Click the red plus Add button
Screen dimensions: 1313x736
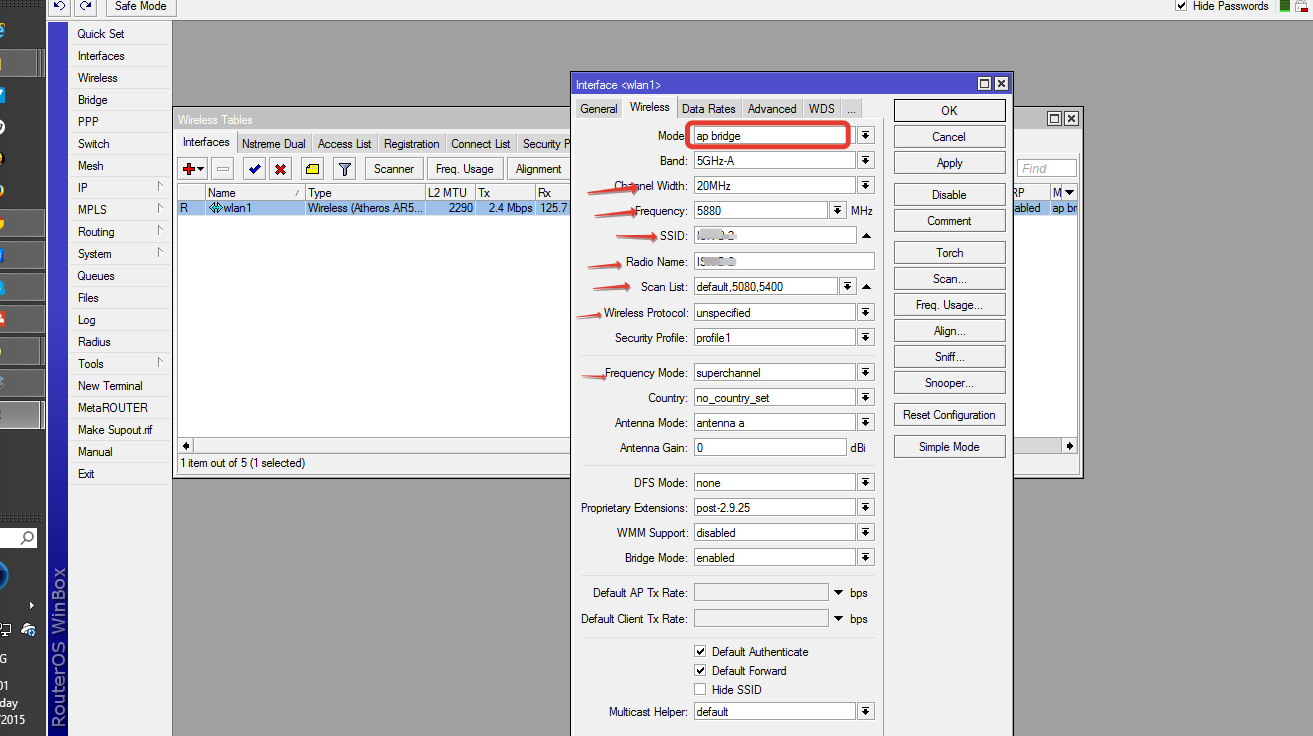coord(189,169)
